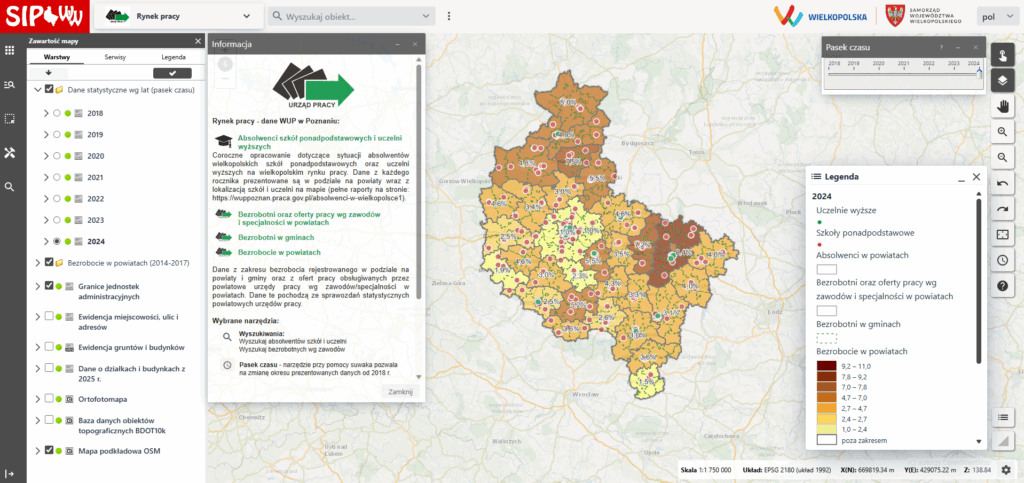This screenshot has height=483, width=1024.
Task: Collapse Dane statystyczne wg lat group
Action: point(37,89)
